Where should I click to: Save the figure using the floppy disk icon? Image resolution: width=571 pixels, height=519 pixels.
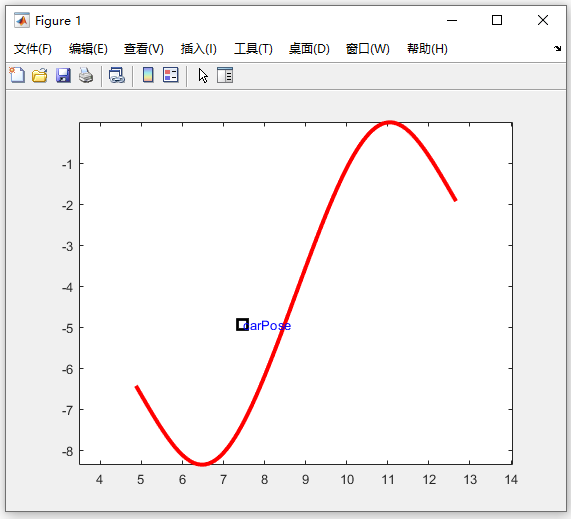63,75
